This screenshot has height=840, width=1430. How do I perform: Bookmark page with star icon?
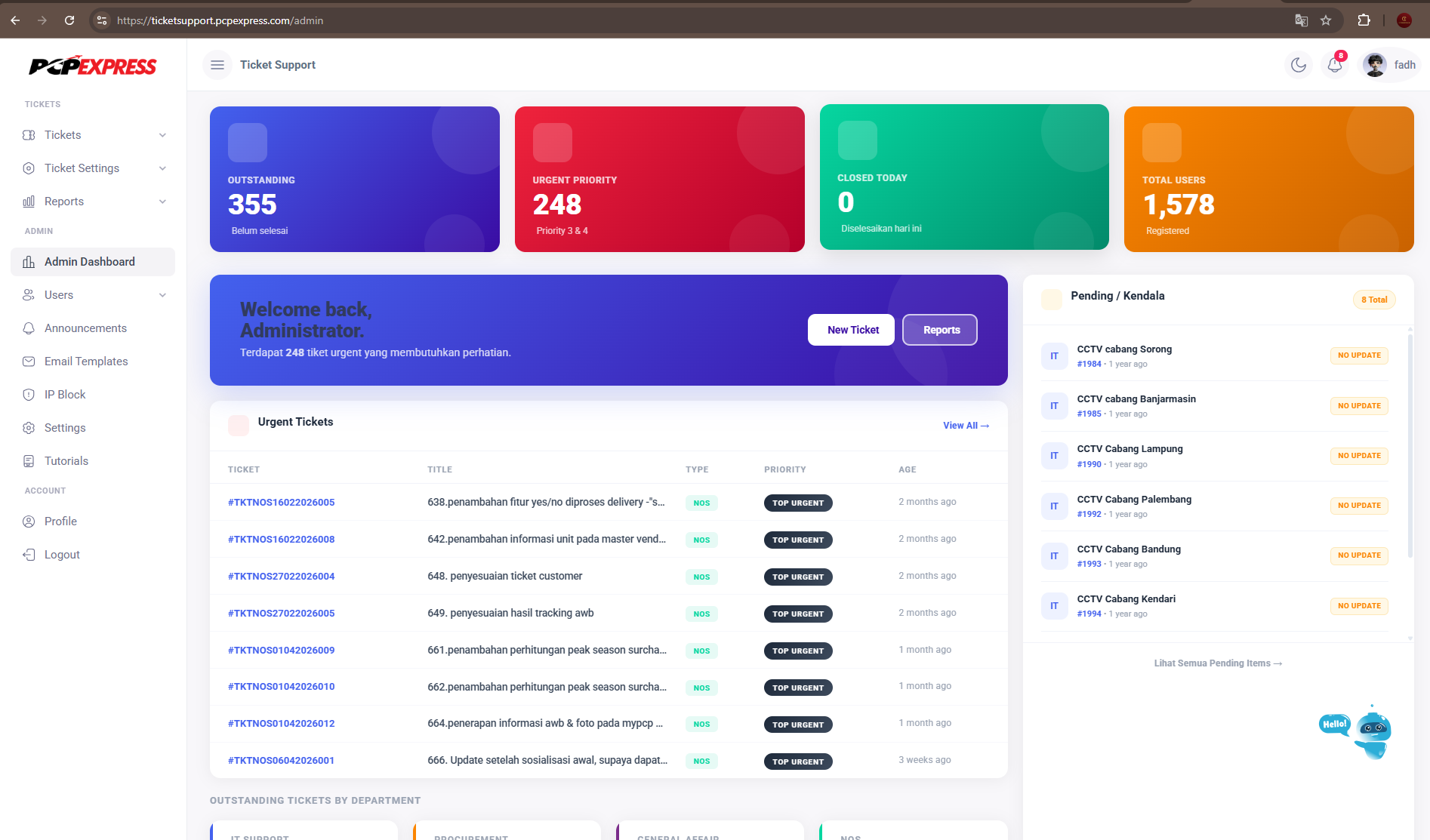[1326, 20]
